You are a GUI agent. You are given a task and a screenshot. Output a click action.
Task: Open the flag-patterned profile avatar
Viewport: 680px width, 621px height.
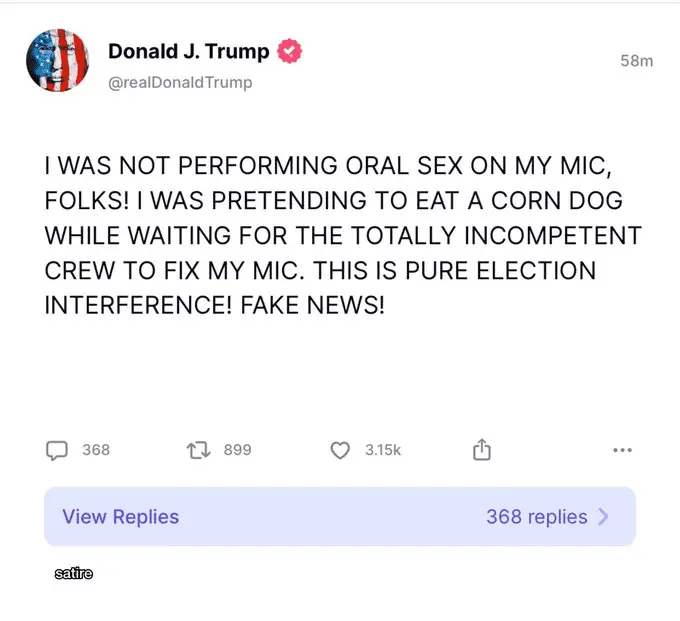tap(59, 61)
